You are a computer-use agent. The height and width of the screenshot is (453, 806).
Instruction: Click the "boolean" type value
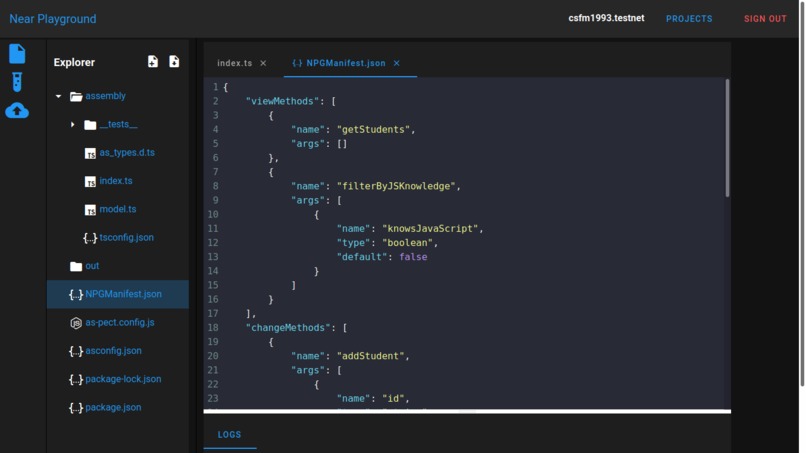[408, 243]
